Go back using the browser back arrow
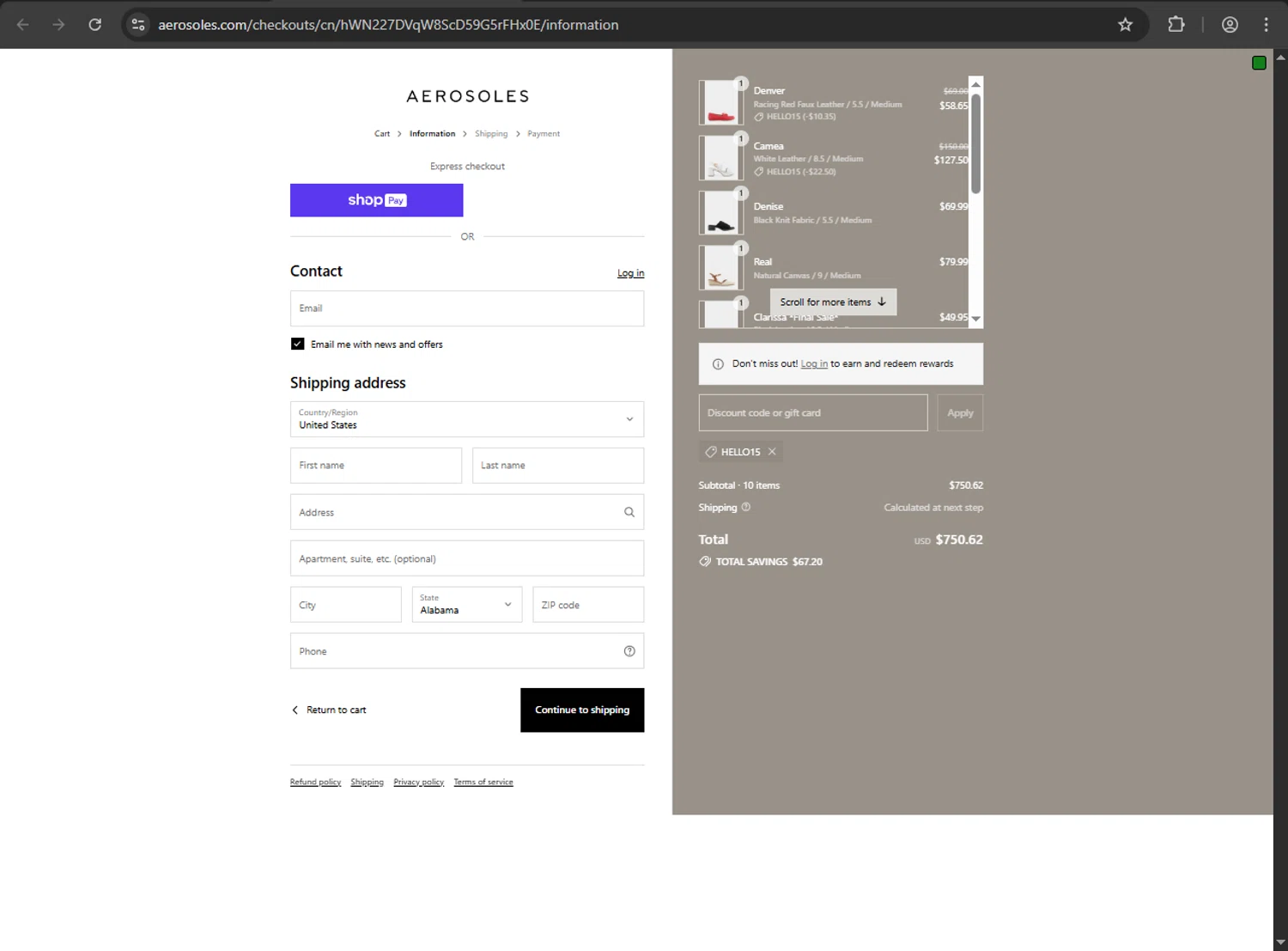Image resolution: width=1288 pixels, height=951 pixels. point(23,25)
